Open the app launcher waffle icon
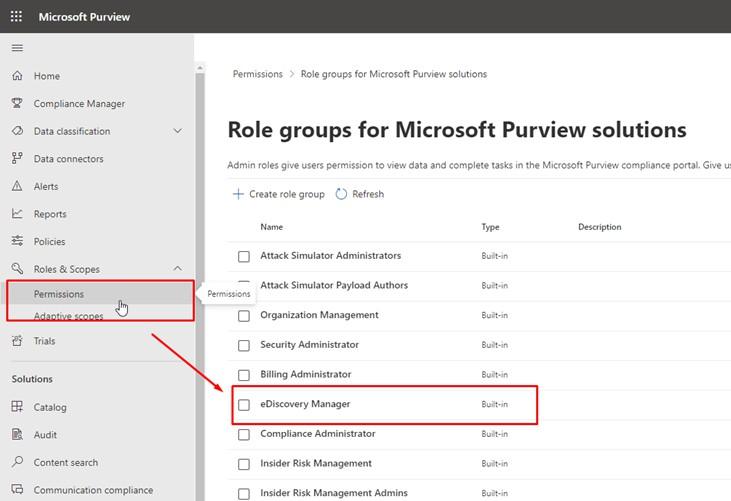The image size is (731, 501). coord(16,17)
